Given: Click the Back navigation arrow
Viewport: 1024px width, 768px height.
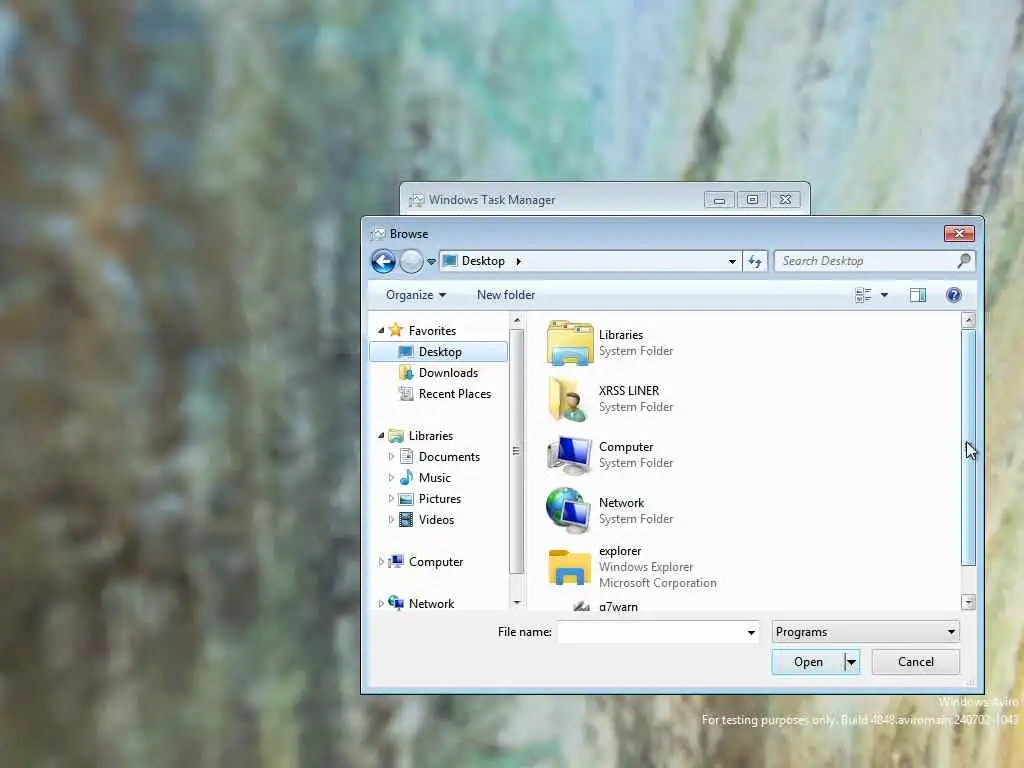Looking at the screenshot, I should [x=383, y=262].
